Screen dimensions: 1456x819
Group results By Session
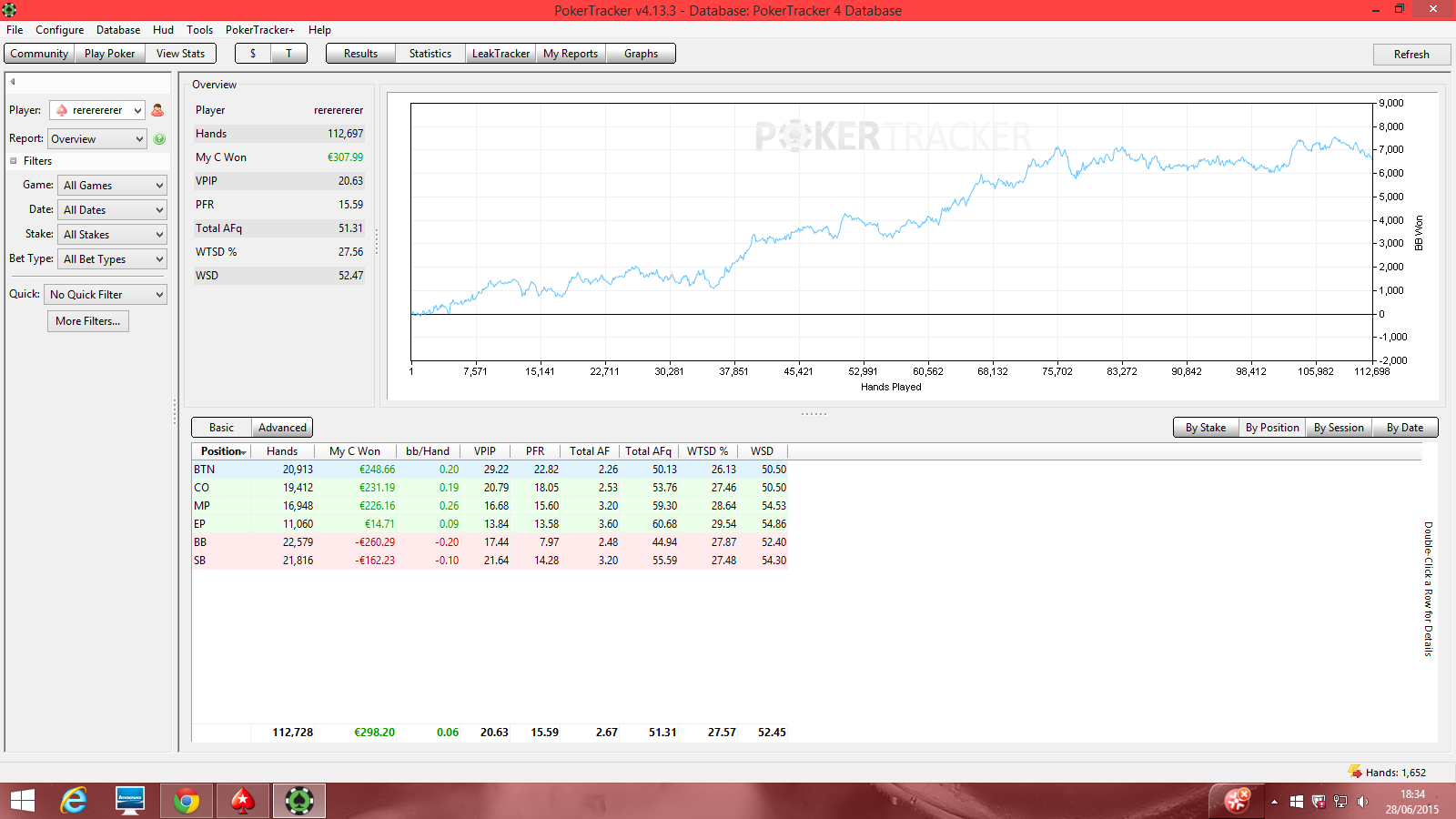pos(1339,428)
